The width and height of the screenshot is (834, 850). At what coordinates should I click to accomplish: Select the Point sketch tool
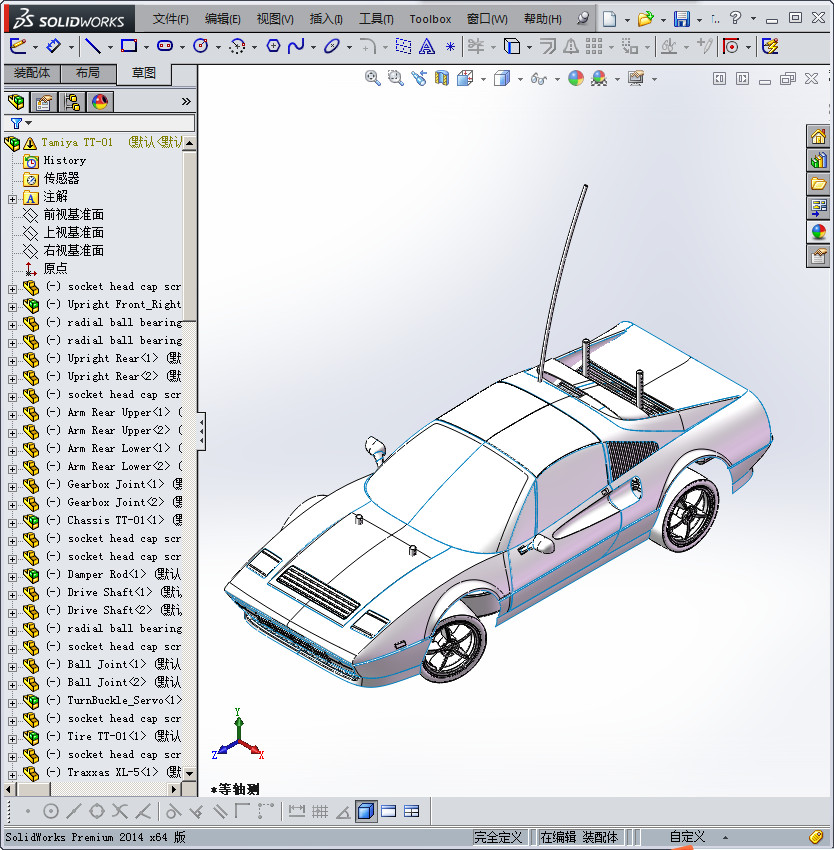450,47
